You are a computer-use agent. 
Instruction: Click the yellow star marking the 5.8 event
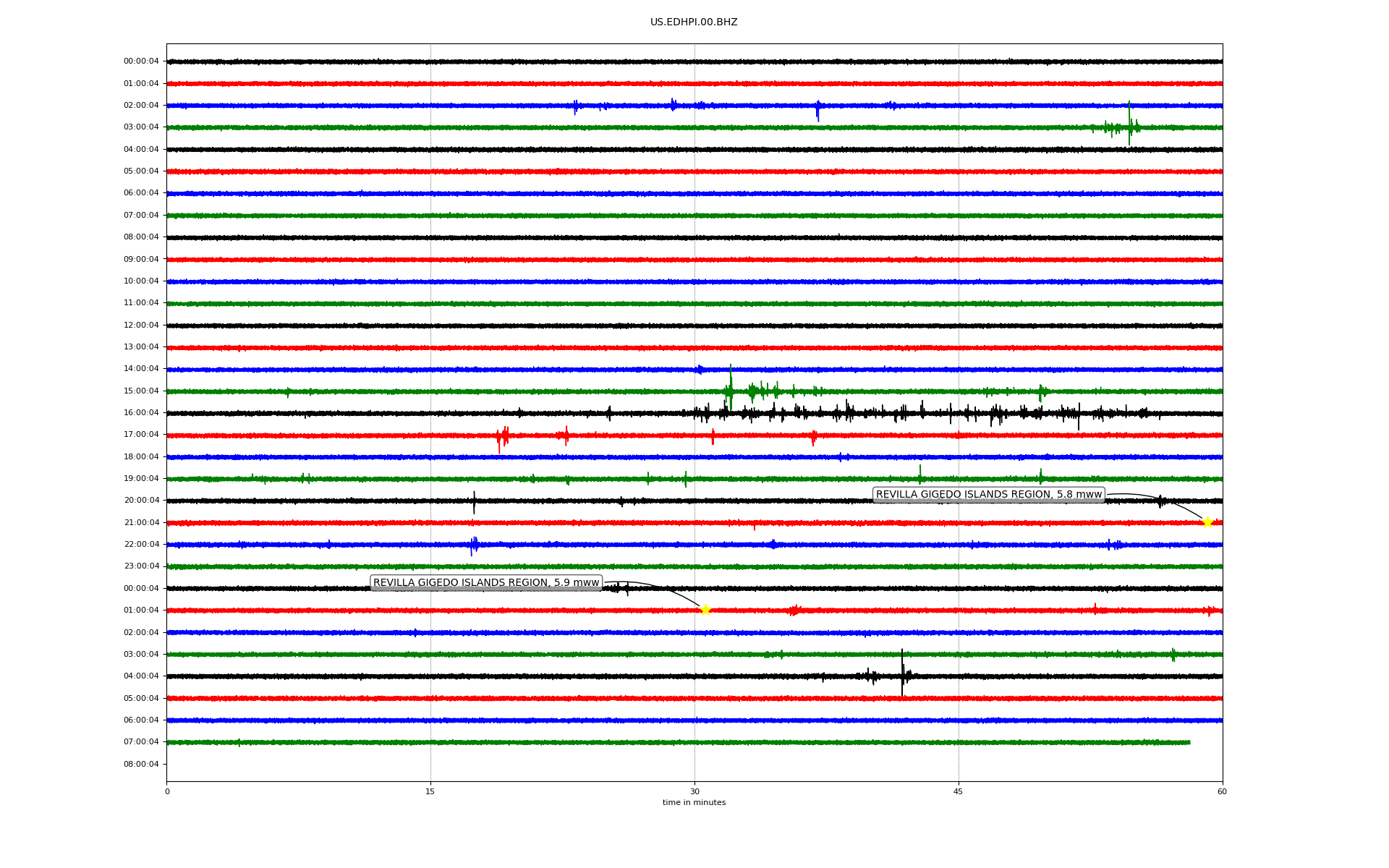point(1207,522)
